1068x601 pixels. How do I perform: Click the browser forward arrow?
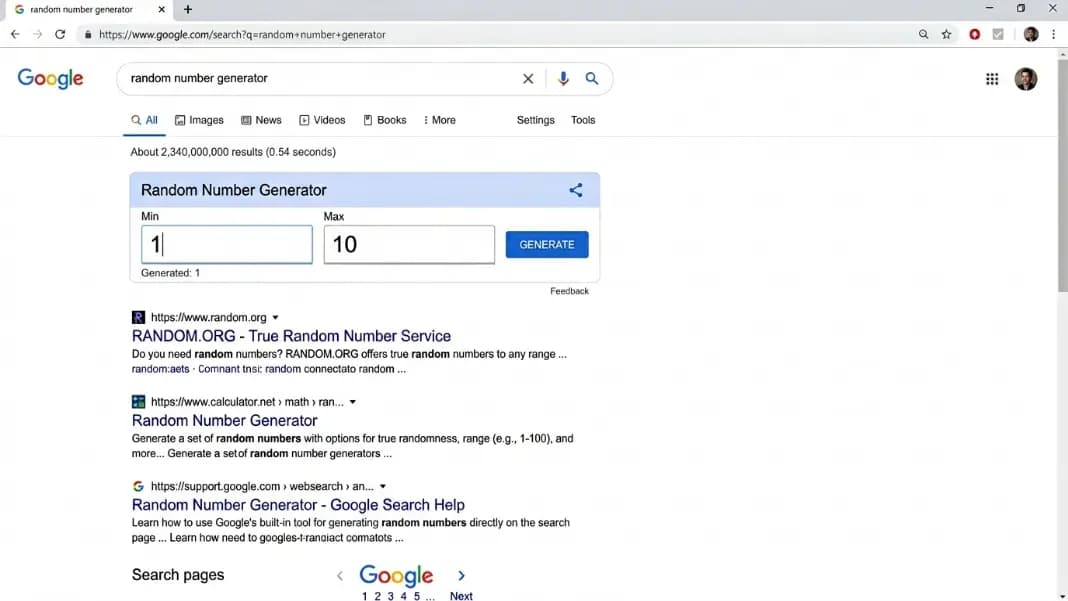37,34
